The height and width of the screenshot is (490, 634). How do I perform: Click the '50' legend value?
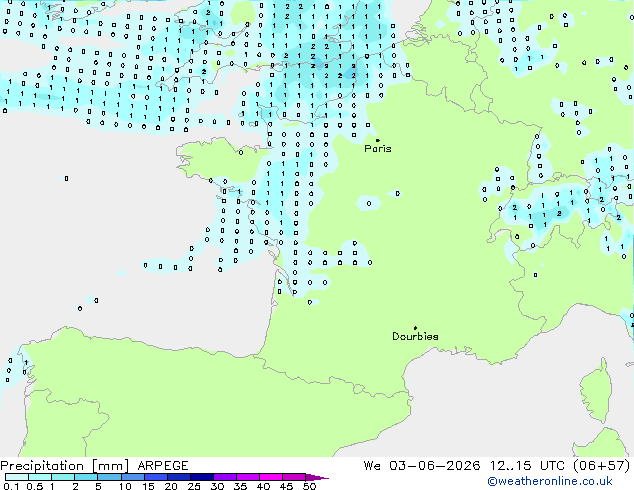[x=309, y=486]
